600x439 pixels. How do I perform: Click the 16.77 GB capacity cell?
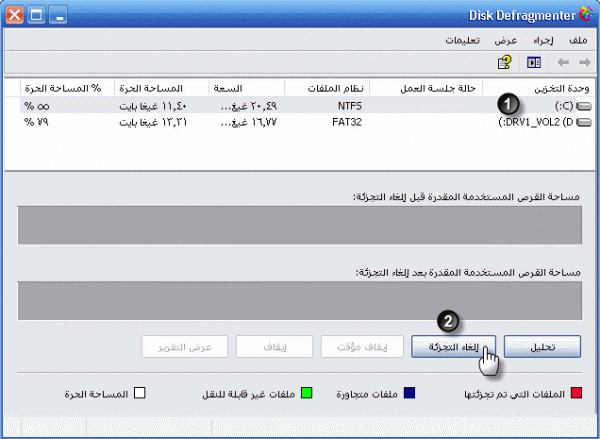click(x=249, y=122)
